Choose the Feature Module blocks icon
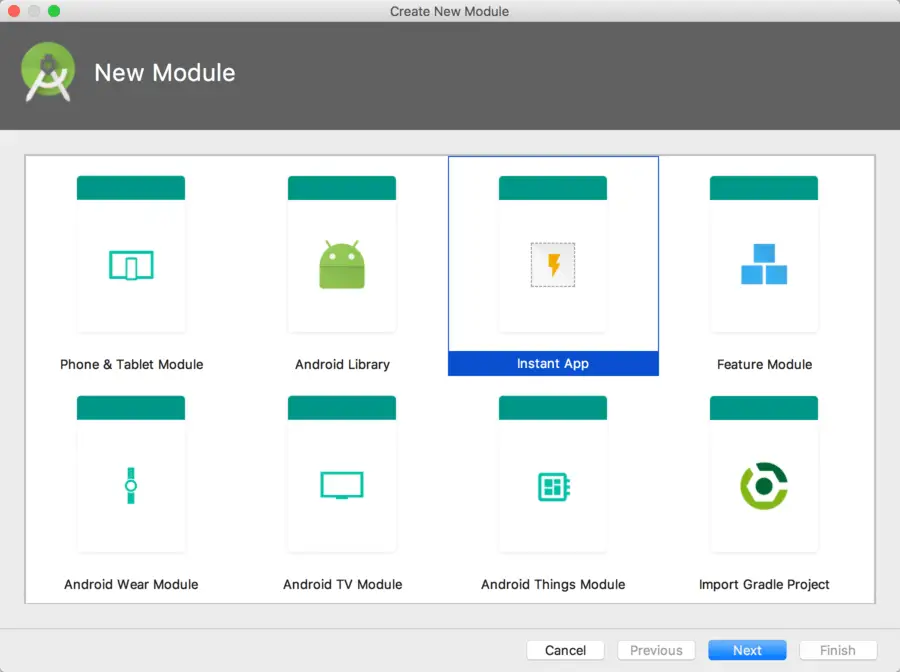900x672 pixels. 764,264
